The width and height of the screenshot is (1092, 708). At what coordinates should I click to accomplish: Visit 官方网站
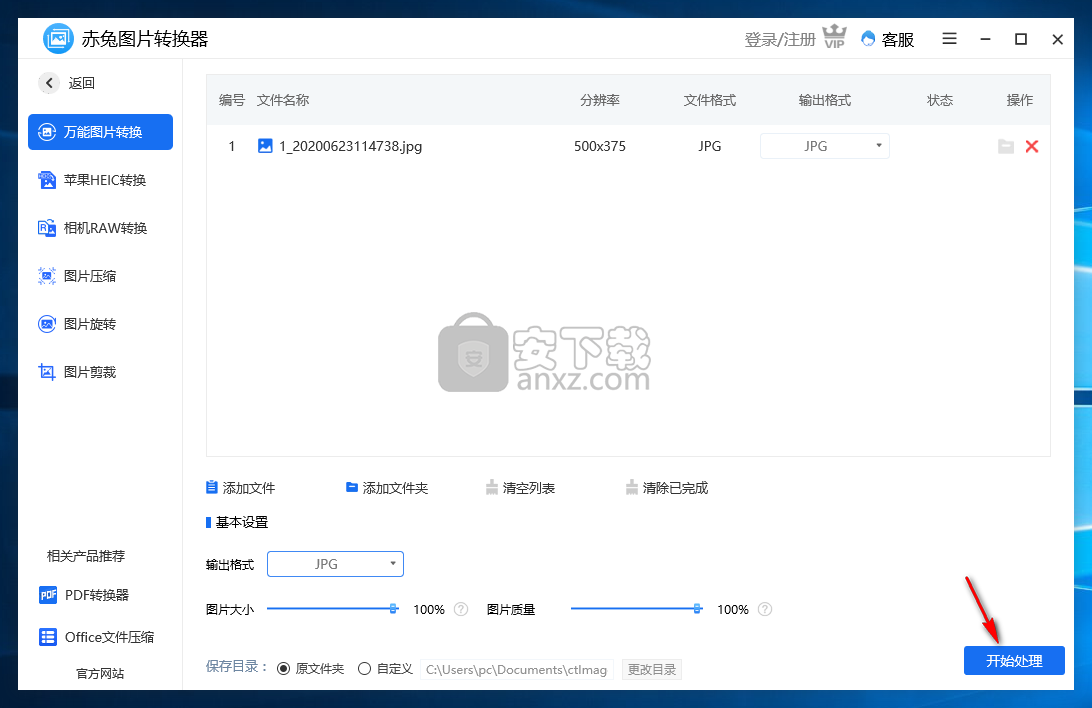100,674
